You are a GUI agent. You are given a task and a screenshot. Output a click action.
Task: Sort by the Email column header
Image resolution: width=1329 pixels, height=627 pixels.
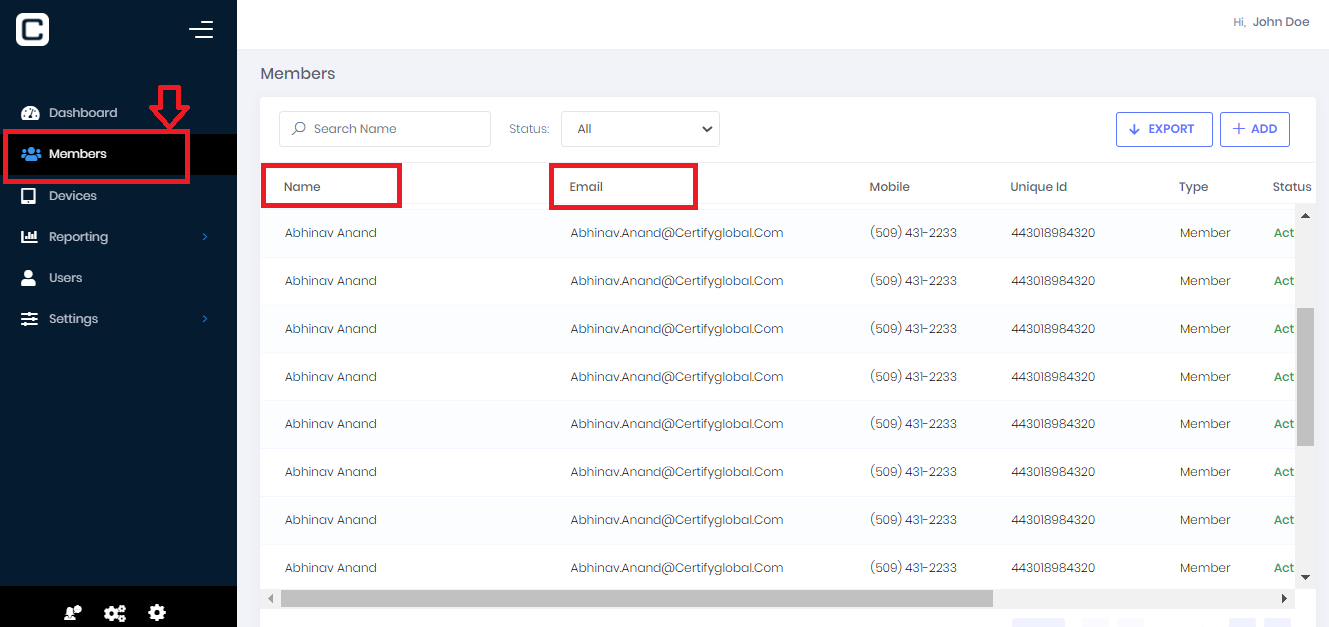[x=587, y=187]
